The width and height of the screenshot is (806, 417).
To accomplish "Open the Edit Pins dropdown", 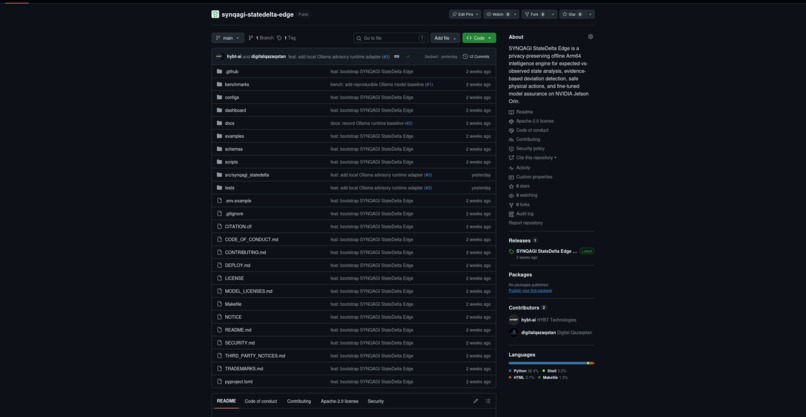I will click(x=465, y=14).
